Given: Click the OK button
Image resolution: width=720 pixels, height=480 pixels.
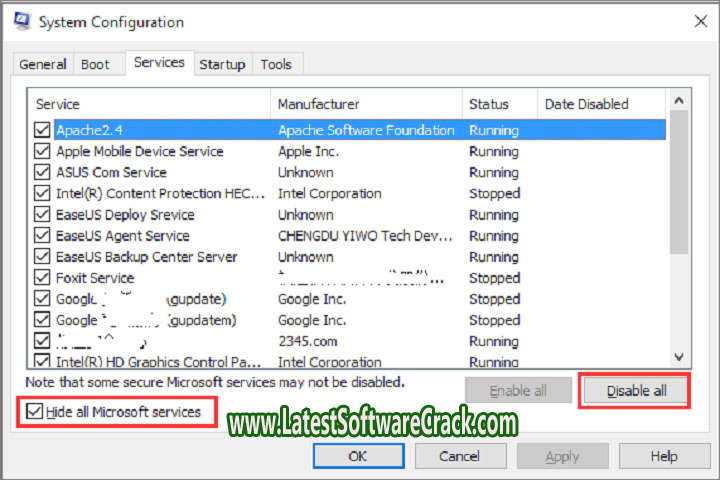Looking at the screenshot, I should point(357,456).
